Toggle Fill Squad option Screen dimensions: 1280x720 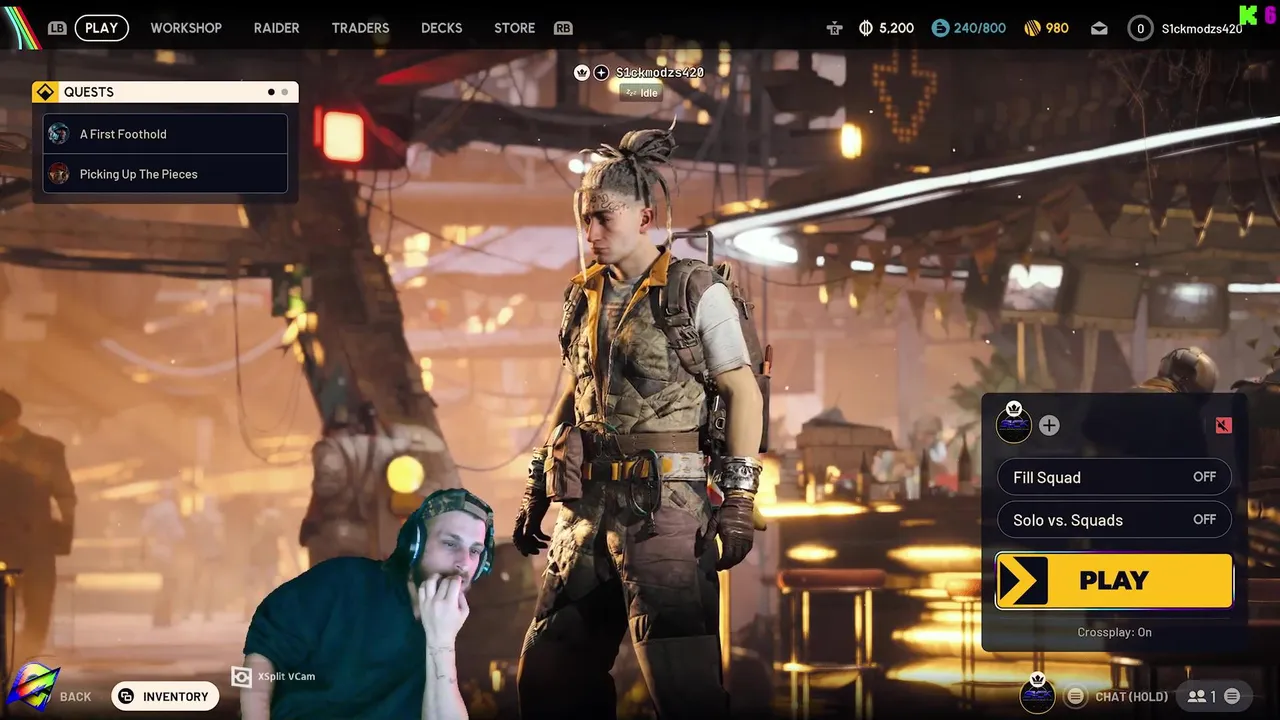pos(1114,477)
